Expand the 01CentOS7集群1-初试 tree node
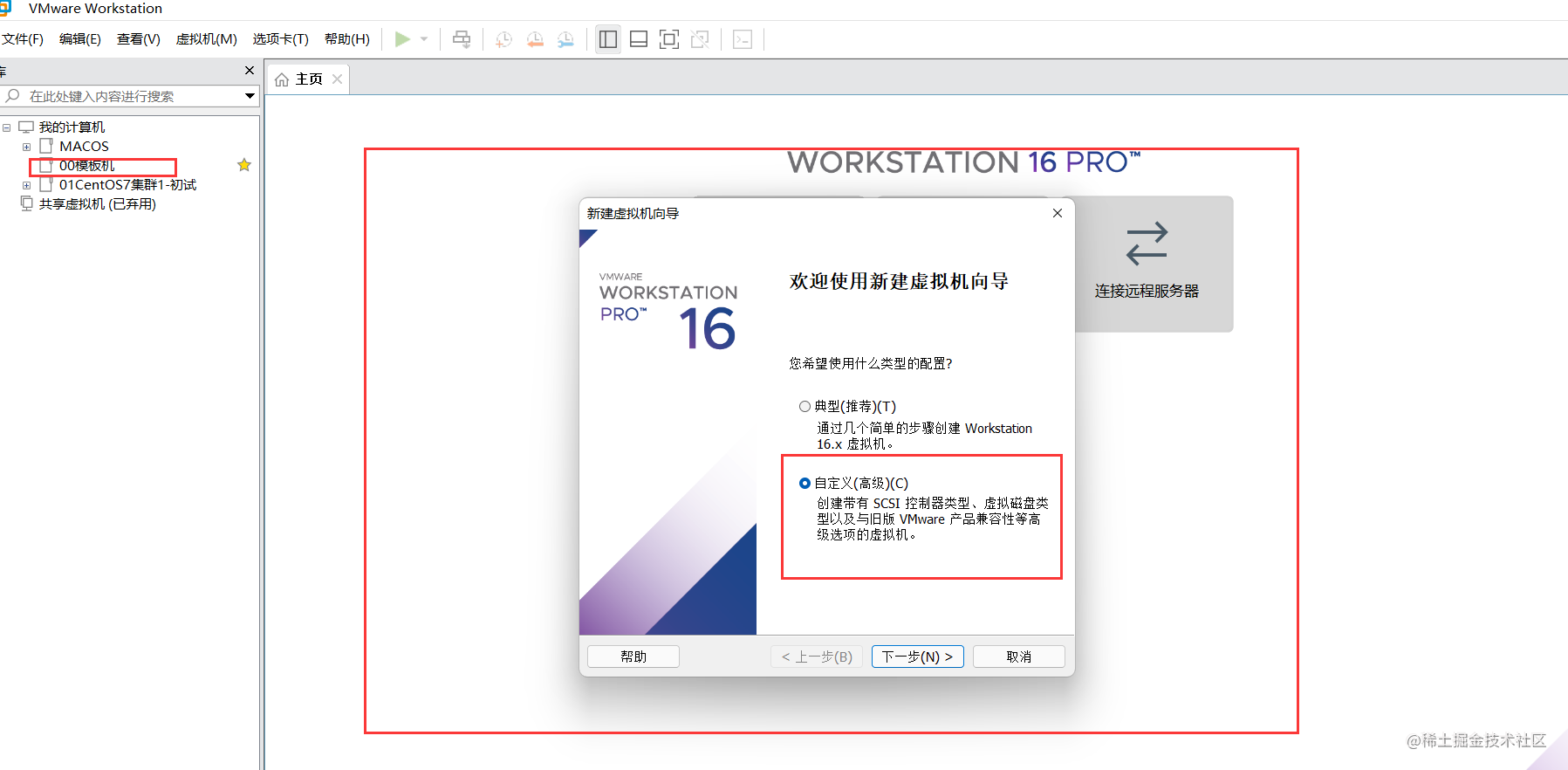 (26, 185)
